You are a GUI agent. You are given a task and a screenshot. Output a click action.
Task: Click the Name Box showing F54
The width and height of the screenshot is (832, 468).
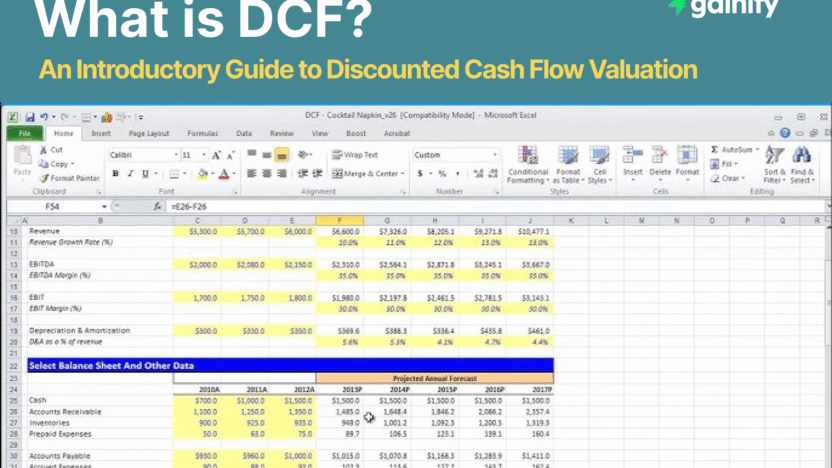(52, 206)
